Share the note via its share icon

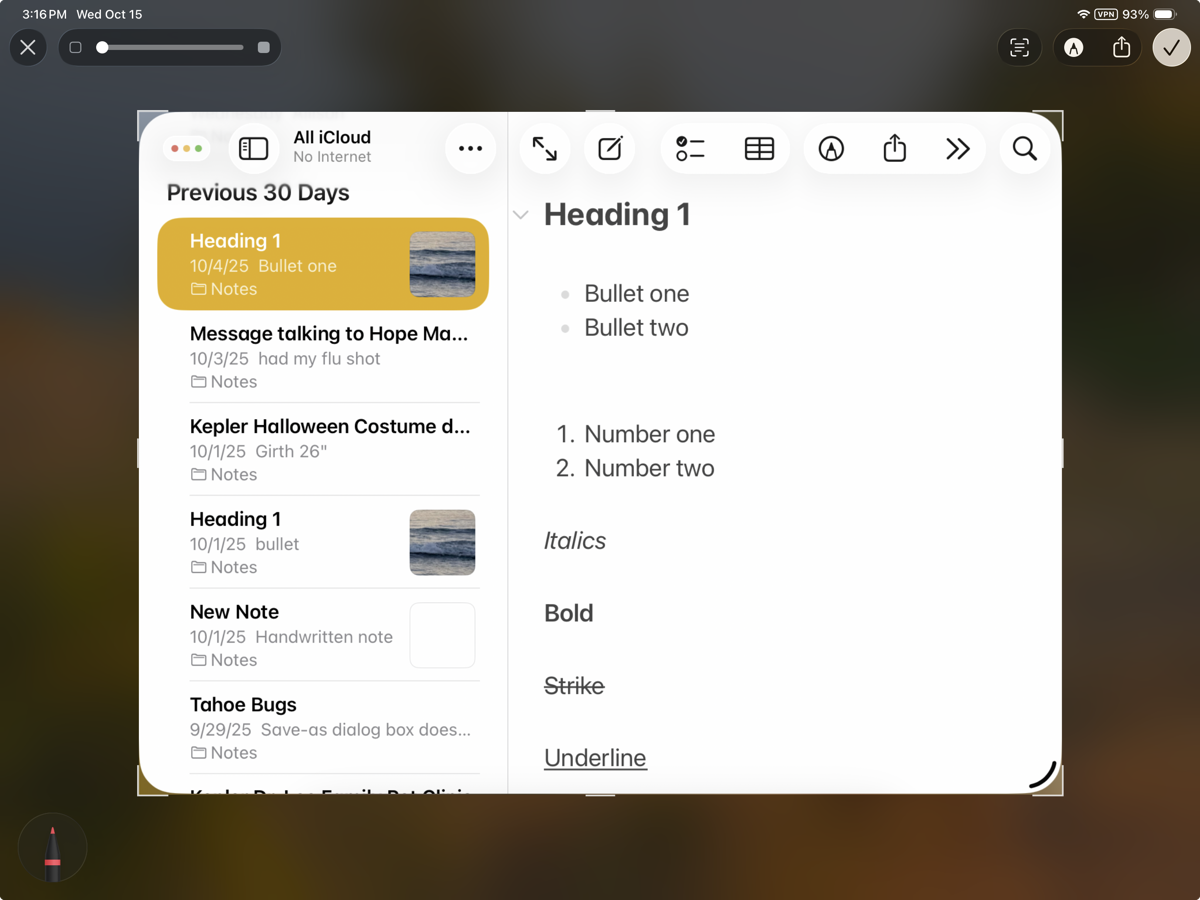[893, 147]
